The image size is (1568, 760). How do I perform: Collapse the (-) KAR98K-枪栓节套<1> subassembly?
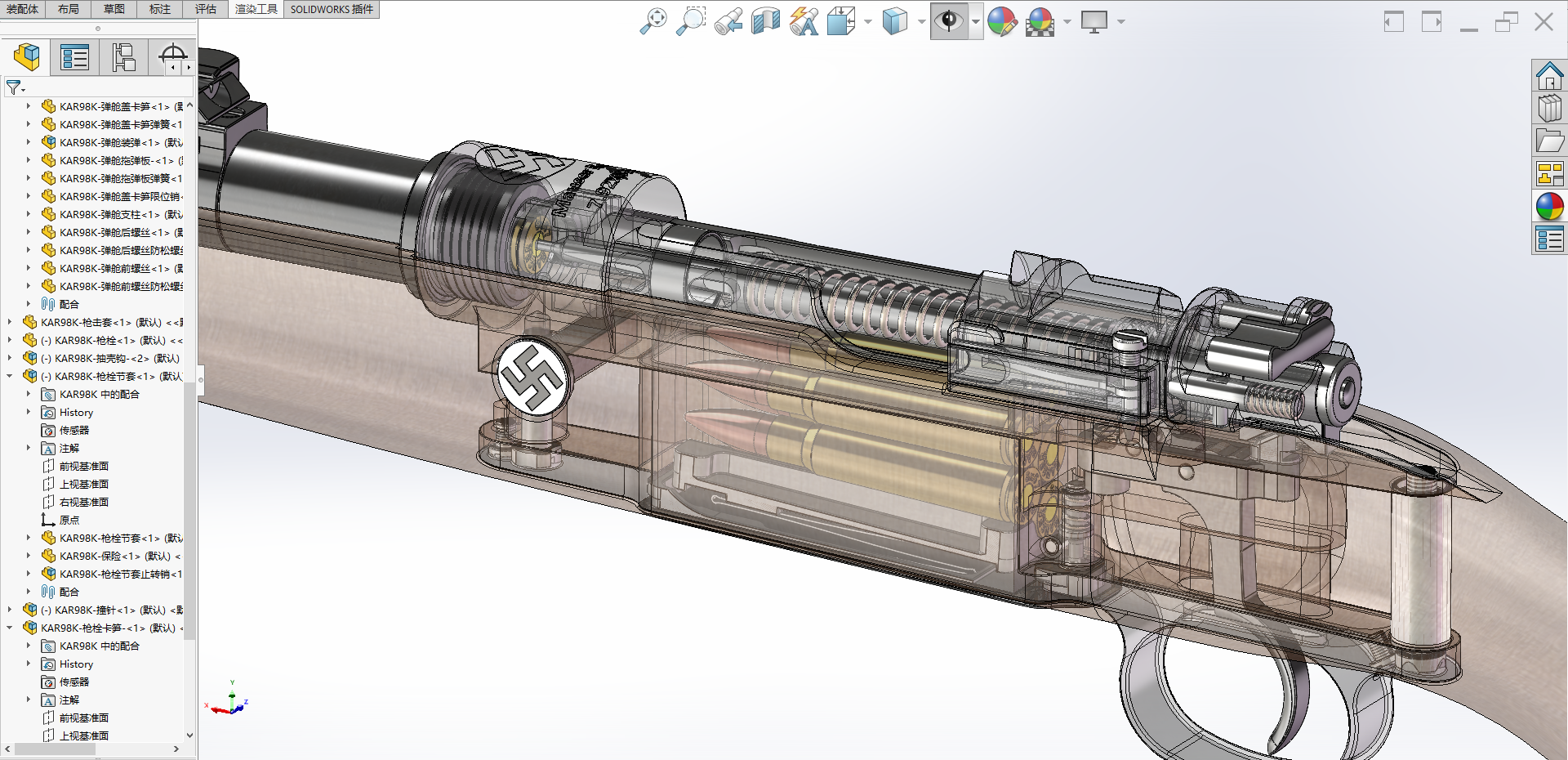(x=10, y=376)
